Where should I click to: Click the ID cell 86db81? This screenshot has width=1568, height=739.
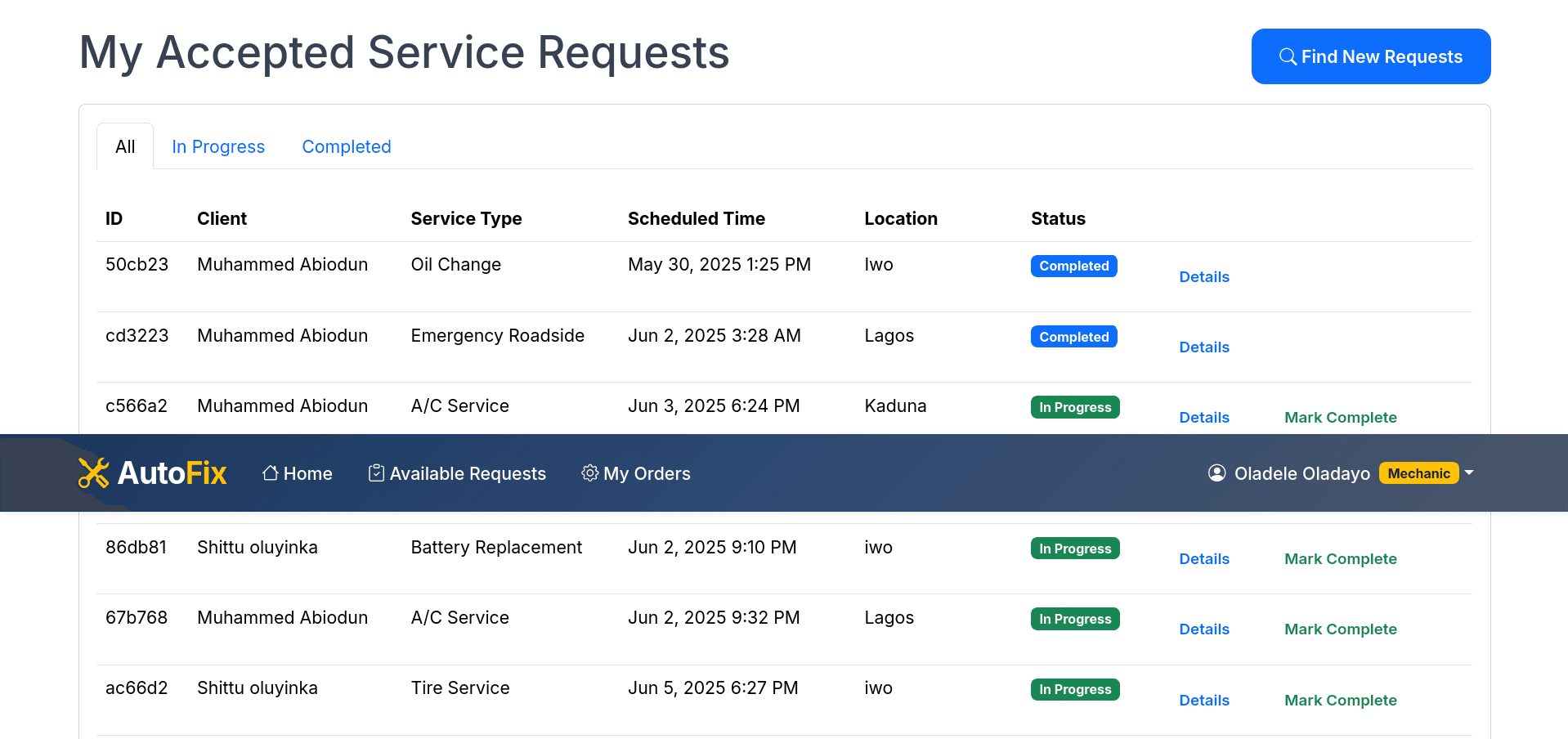136,548
